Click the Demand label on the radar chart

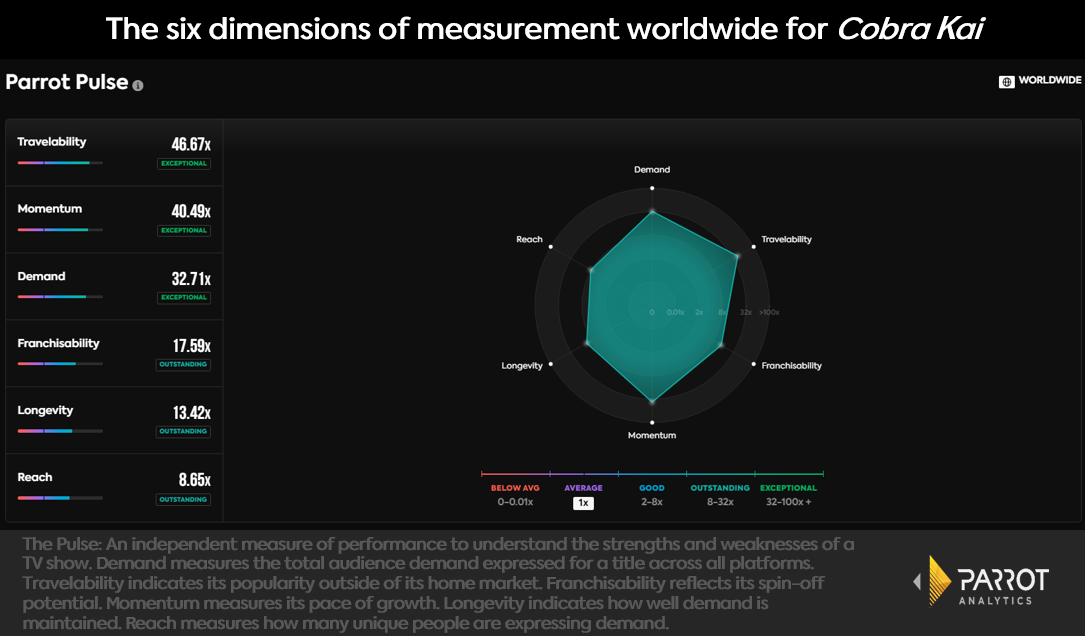click(x=652, y=170)
